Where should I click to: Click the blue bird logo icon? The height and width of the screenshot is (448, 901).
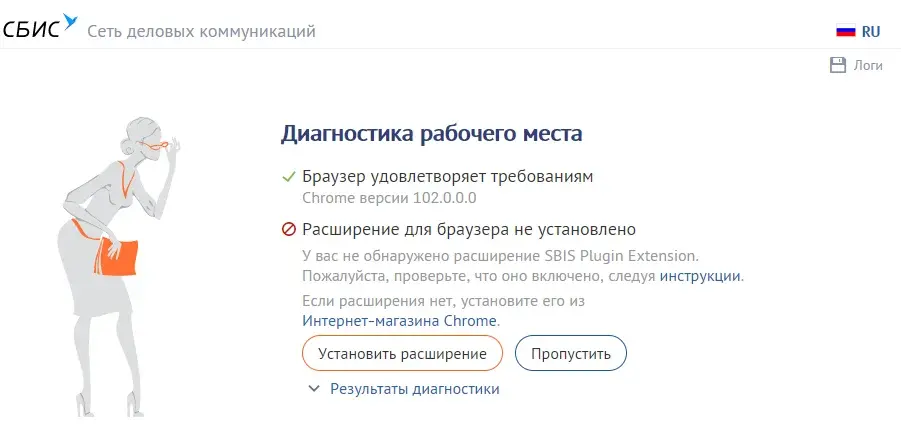tap(70, 21)
